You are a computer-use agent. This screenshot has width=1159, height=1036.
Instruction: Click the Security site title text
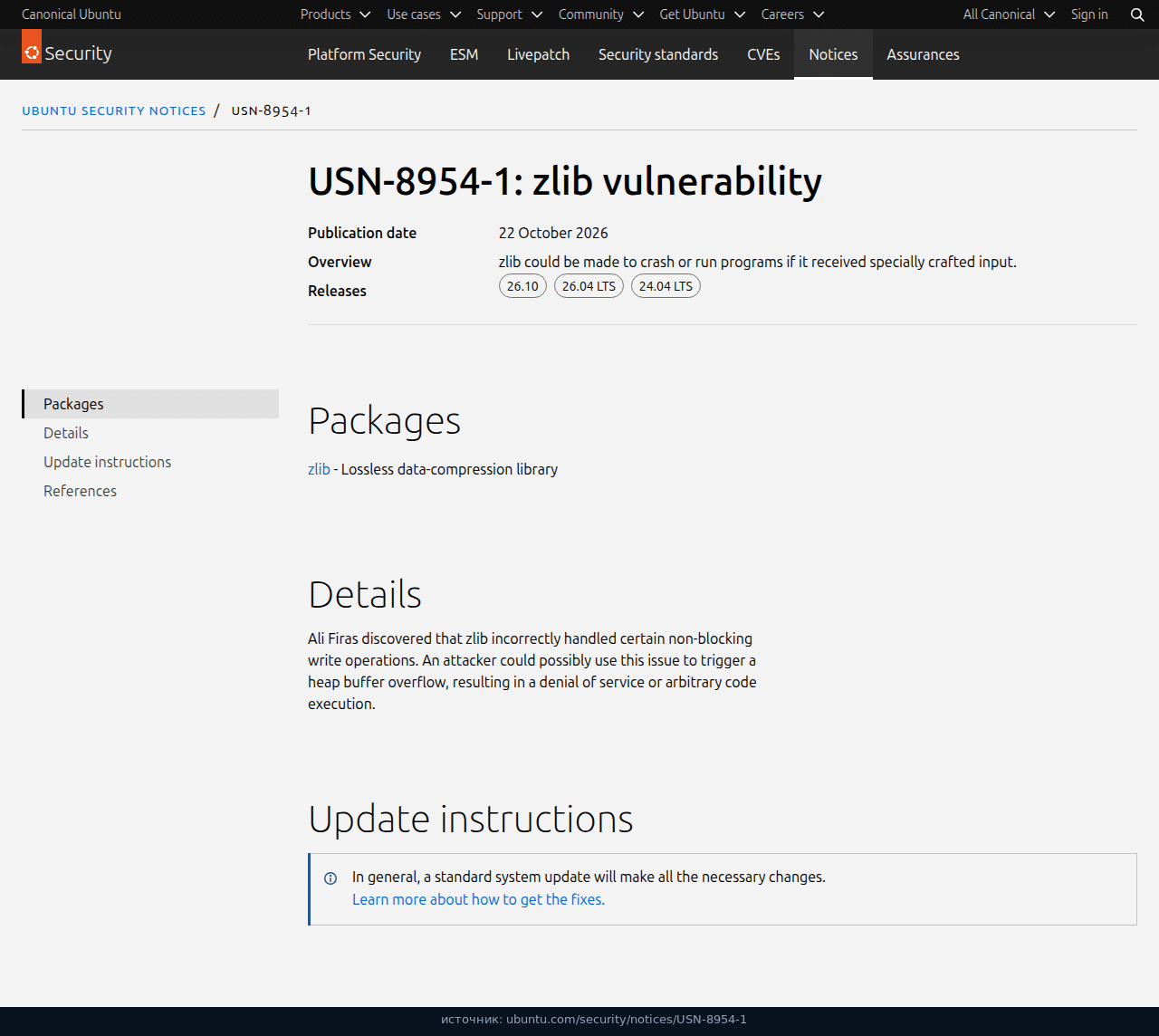click(78, 53)
